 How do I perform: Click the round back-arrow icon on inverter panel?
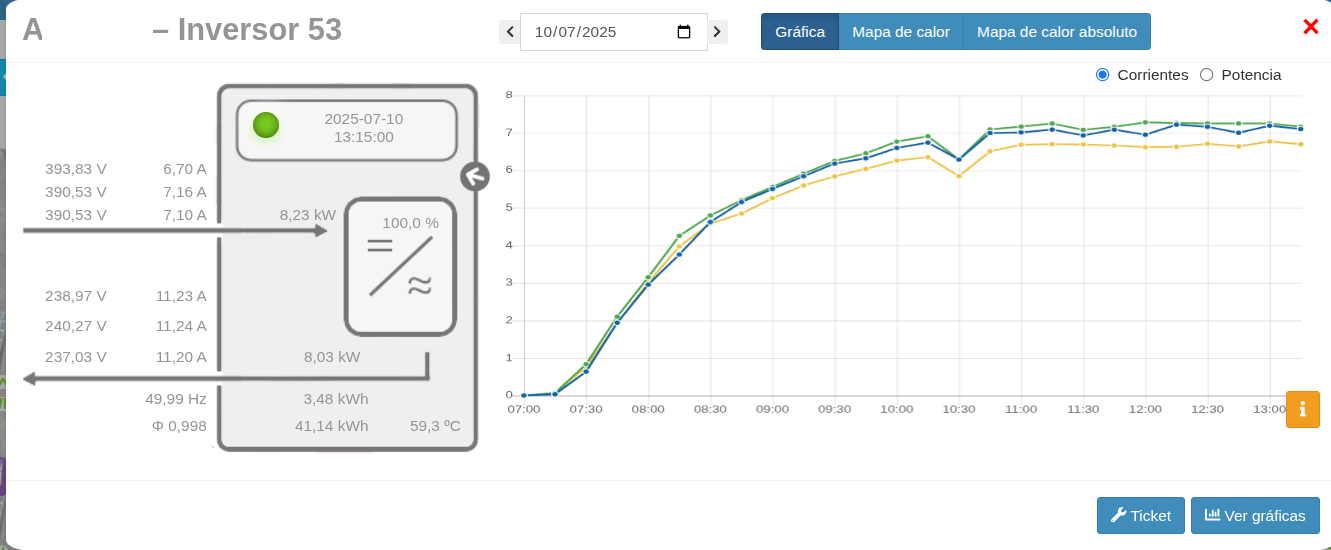(474, 177)
